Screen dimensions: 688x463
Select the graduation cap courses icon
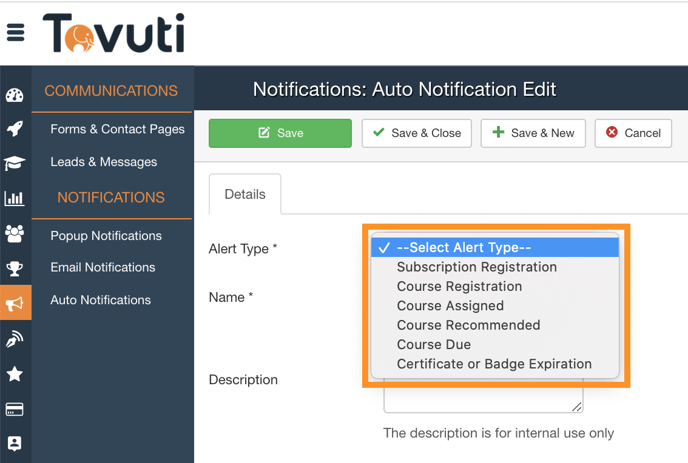[x=15, y=164]
